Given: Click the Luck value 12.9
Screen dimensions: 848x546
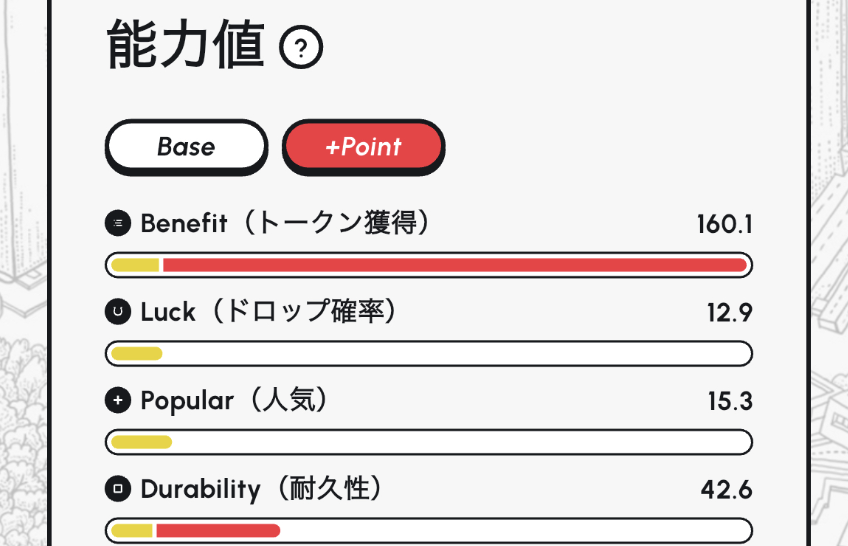Looking at the screenshot, I should [729, 313].
